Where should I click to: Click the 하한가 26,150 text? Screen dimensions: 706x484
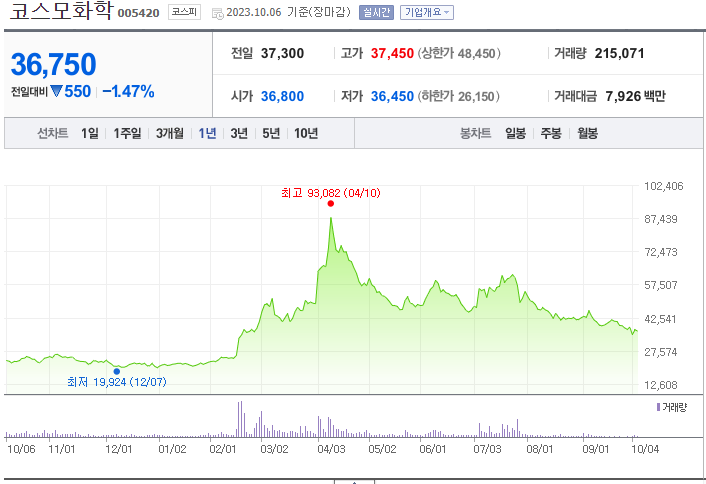pyautogui.click(x=458, y=96)
